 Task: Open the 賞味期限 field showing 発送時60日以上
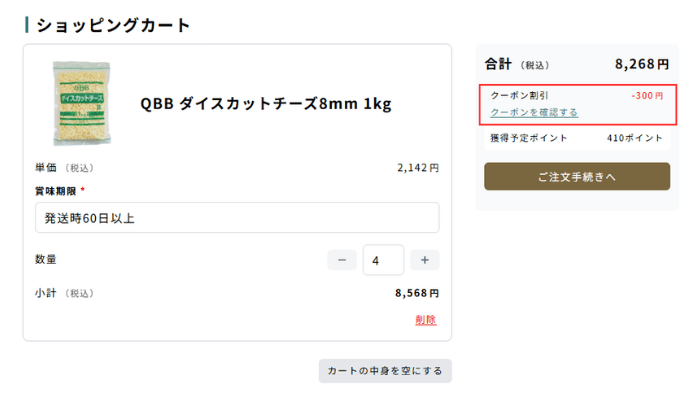pyautogui.click(x=237, y=218)
